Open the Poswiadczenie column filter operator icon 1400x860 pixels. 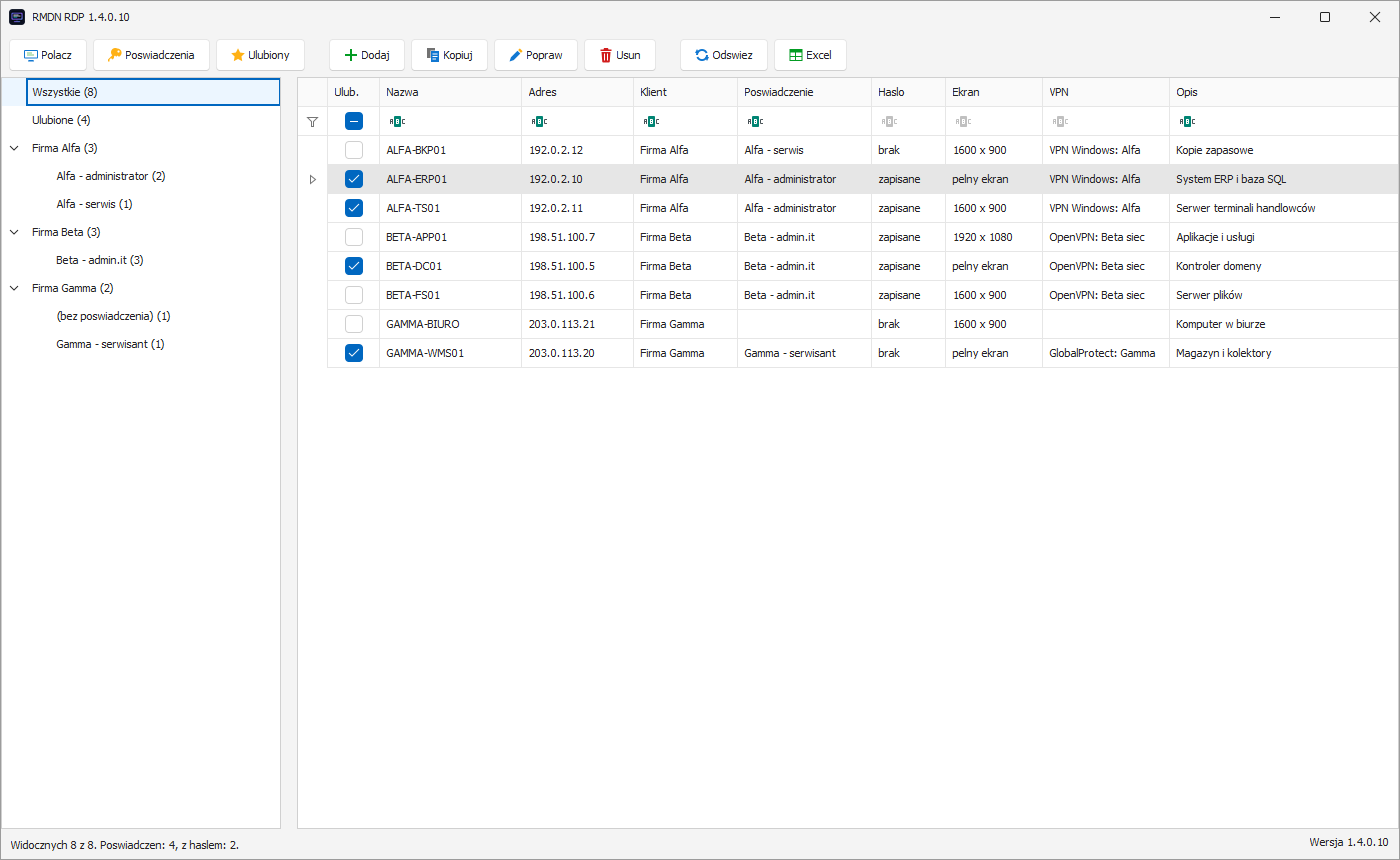(755, 121)
